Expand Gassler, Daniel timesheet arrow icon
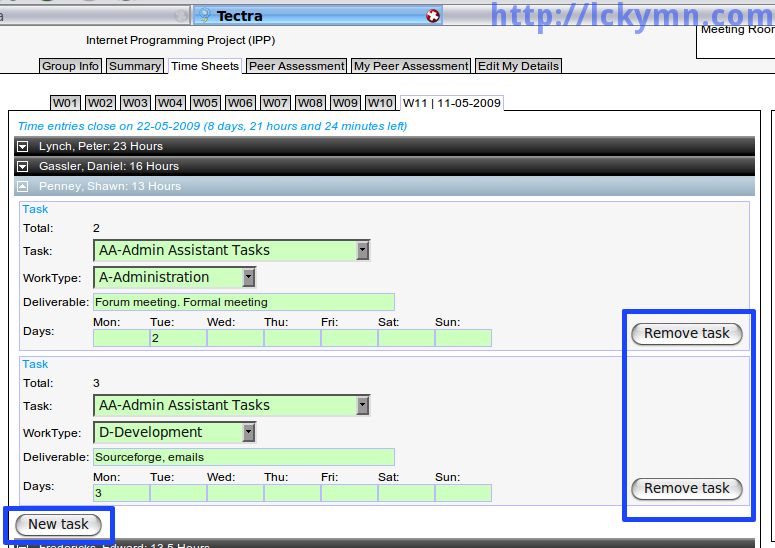This screenshot has height=548, width=775. (x=23, y=167)
